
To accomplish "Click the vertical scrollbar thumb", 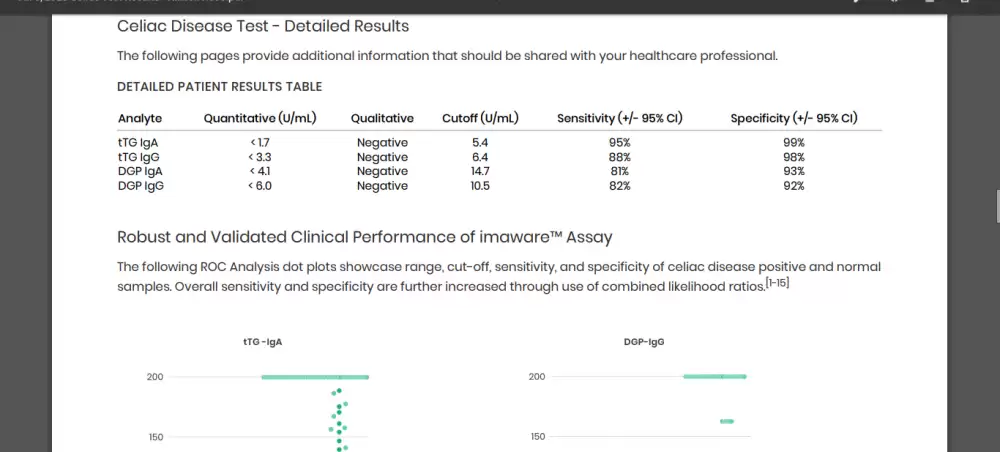I will [x=996, y=205].
